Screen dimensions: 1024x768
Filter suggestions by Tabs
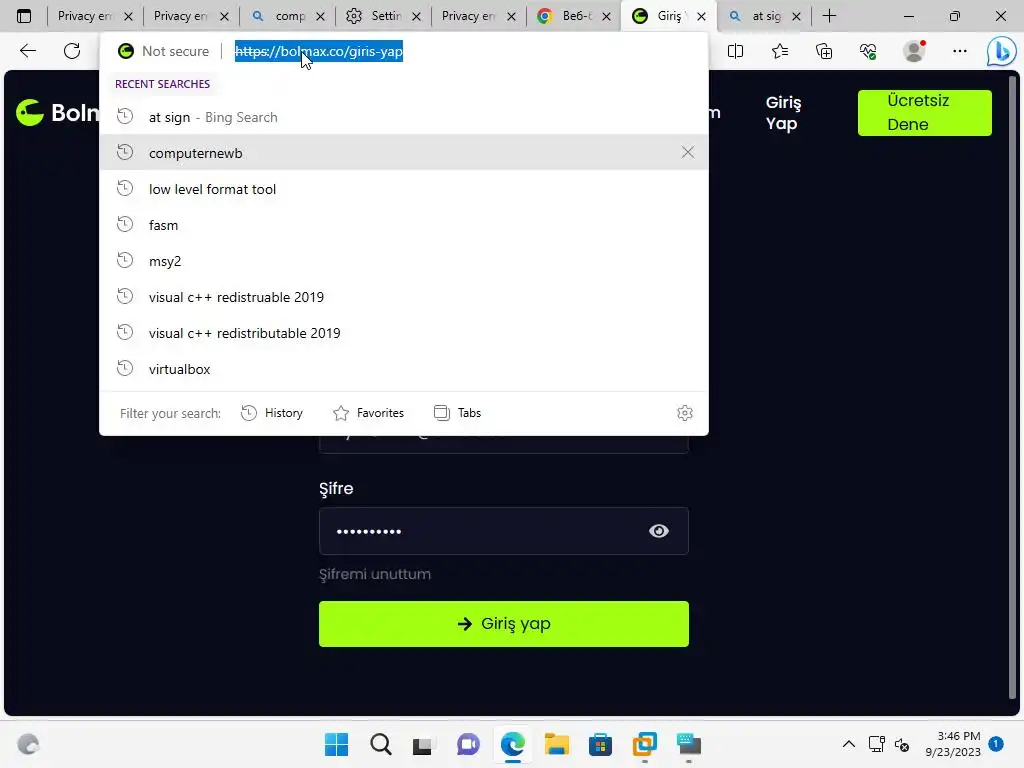(457, 413)
